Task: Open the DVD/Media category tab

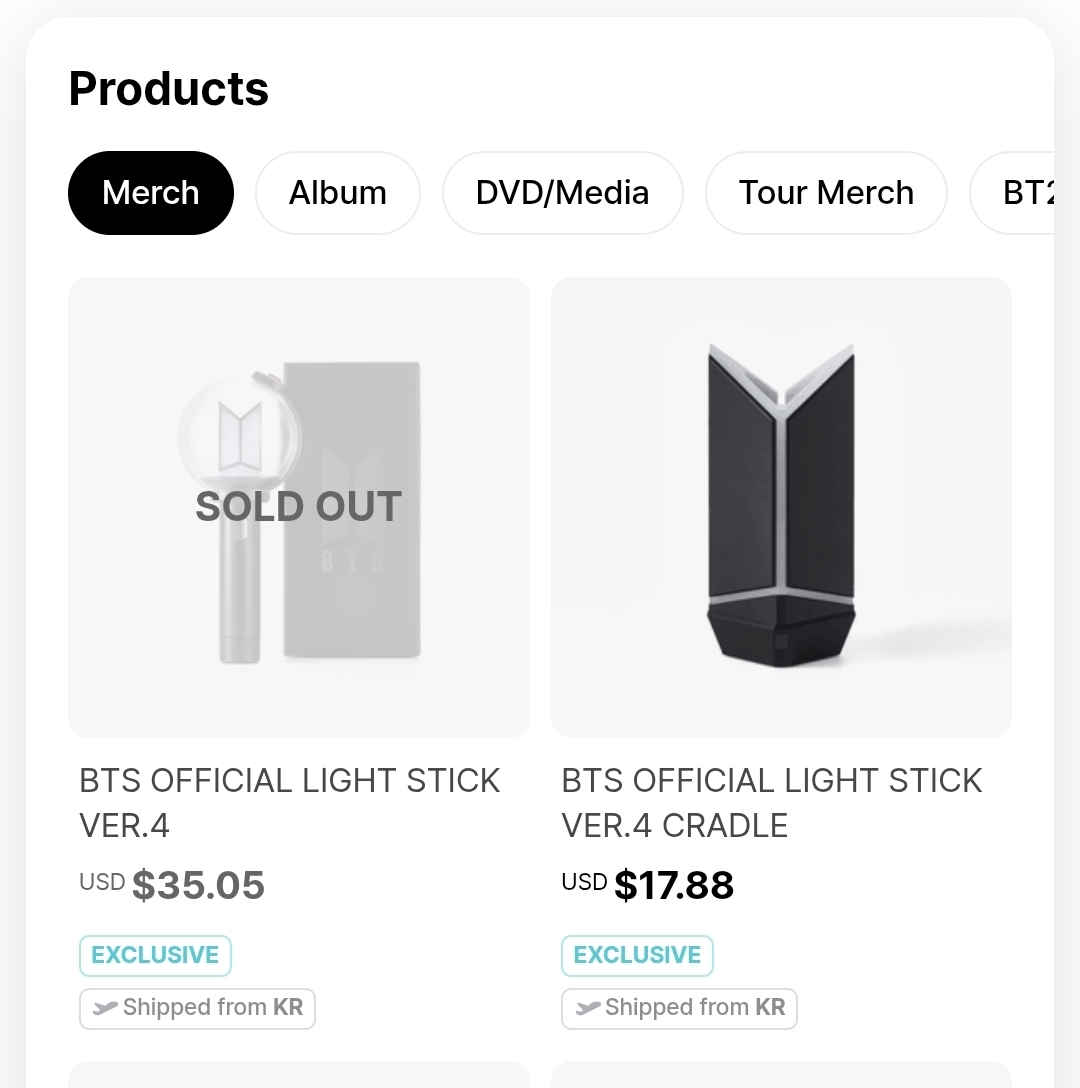Action: pos(562,193)
